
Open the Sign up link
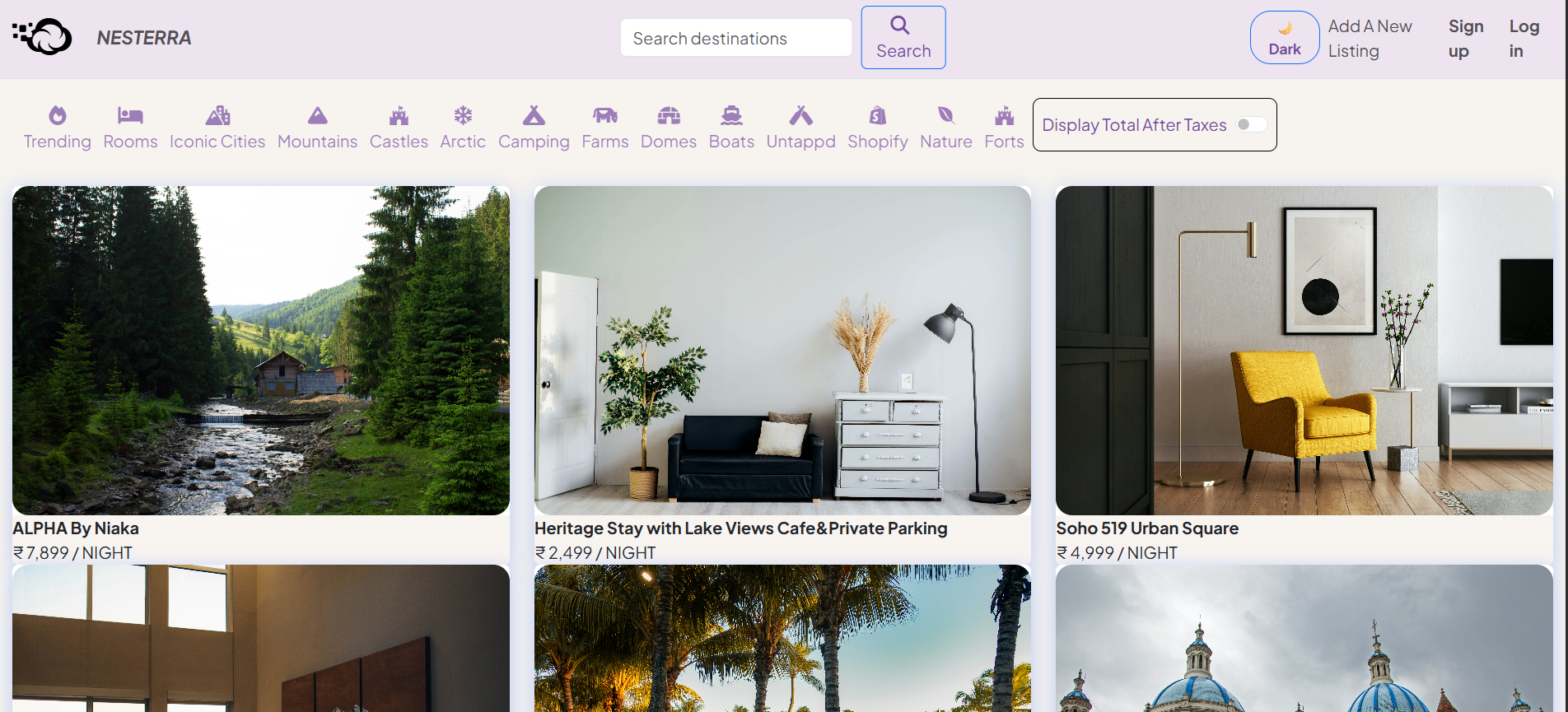point(1466,38)
